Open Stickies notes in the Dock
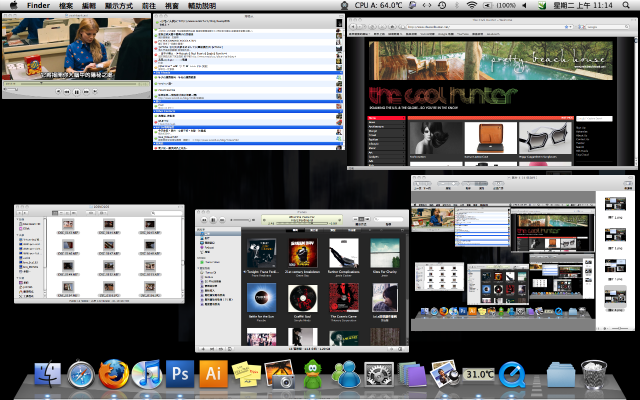 coord(246,375)
